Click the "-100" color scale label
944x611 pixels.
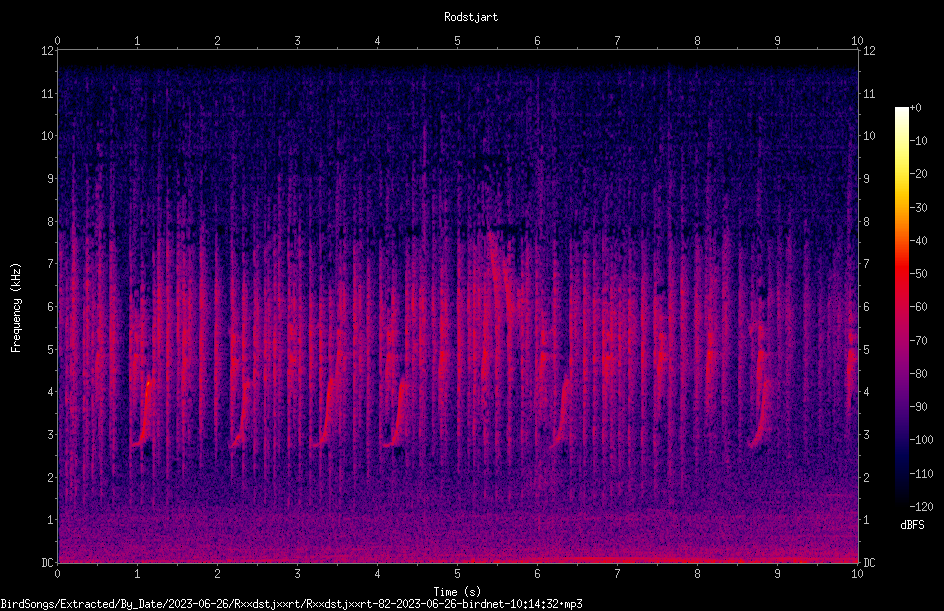[921, 440]
